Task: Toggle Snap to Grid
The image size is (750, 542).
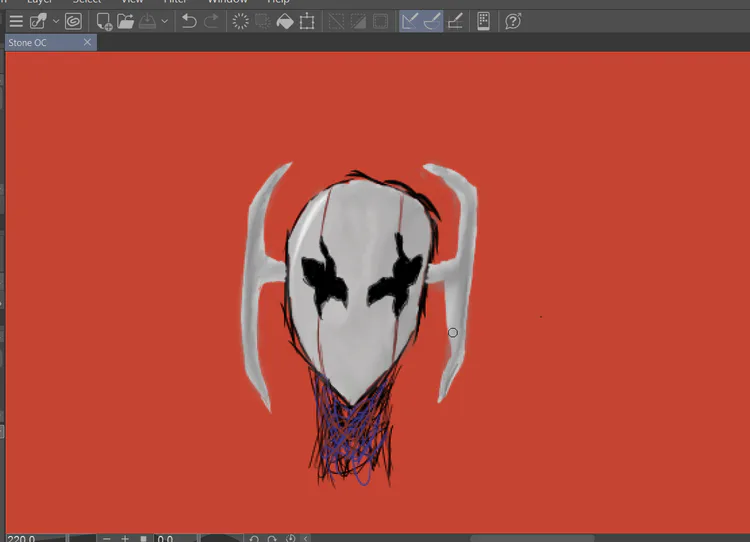Action: click(x=455, y=21)
